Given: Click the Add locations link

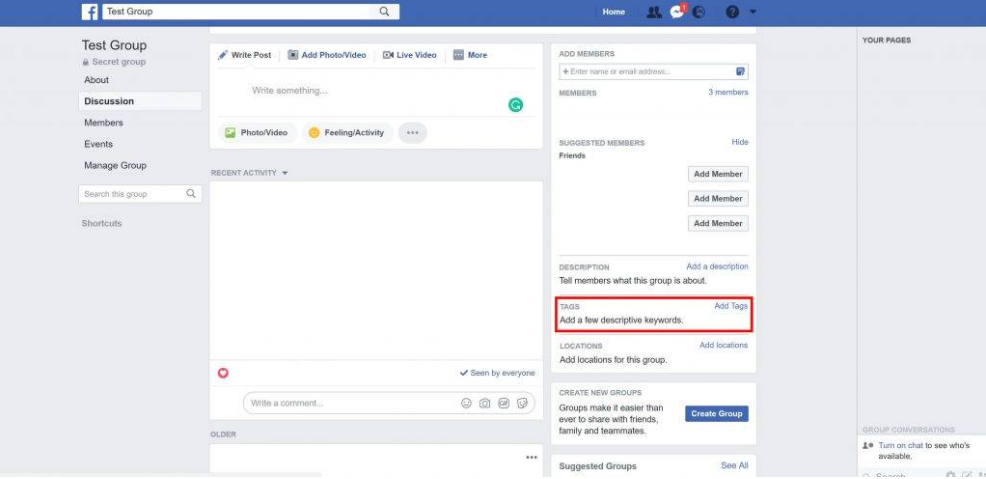Looking at the screenshot, I should (x=724, y=346).
